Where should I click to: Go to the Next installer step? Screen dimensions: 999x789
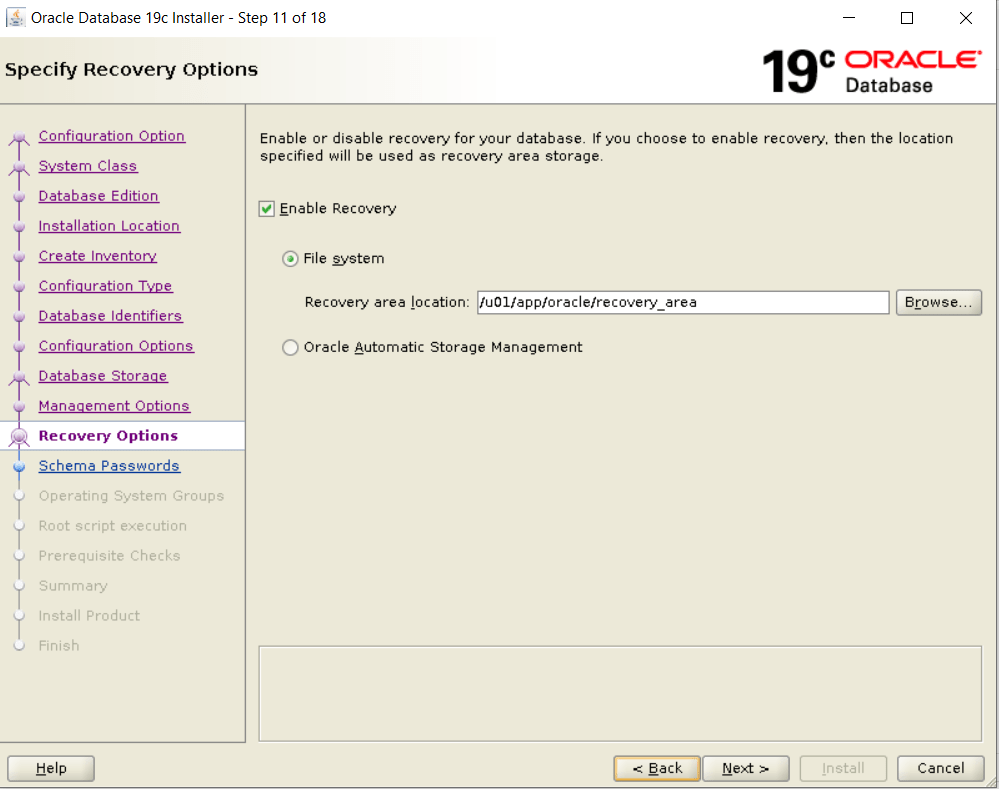745,768
